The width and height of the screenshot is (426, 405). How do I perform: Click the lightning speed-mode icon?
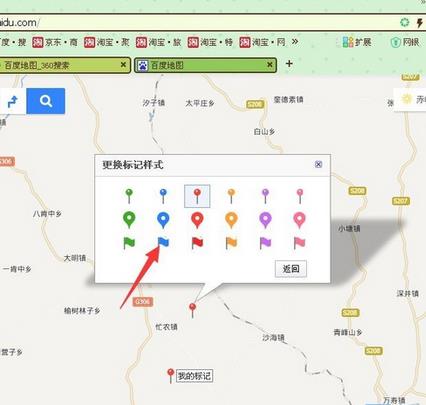[x=420, y=23]
